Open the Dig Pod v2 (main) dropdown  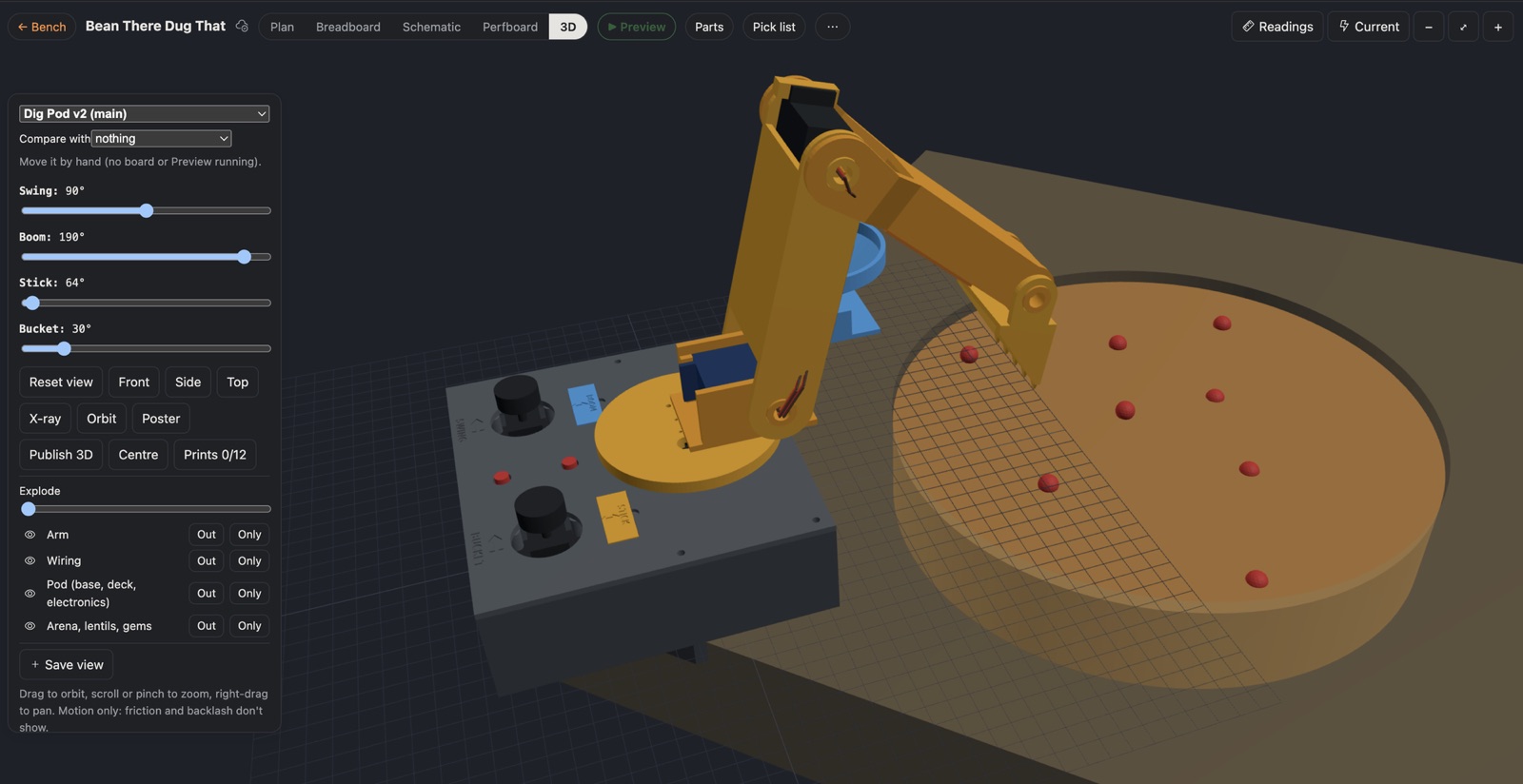144,113
